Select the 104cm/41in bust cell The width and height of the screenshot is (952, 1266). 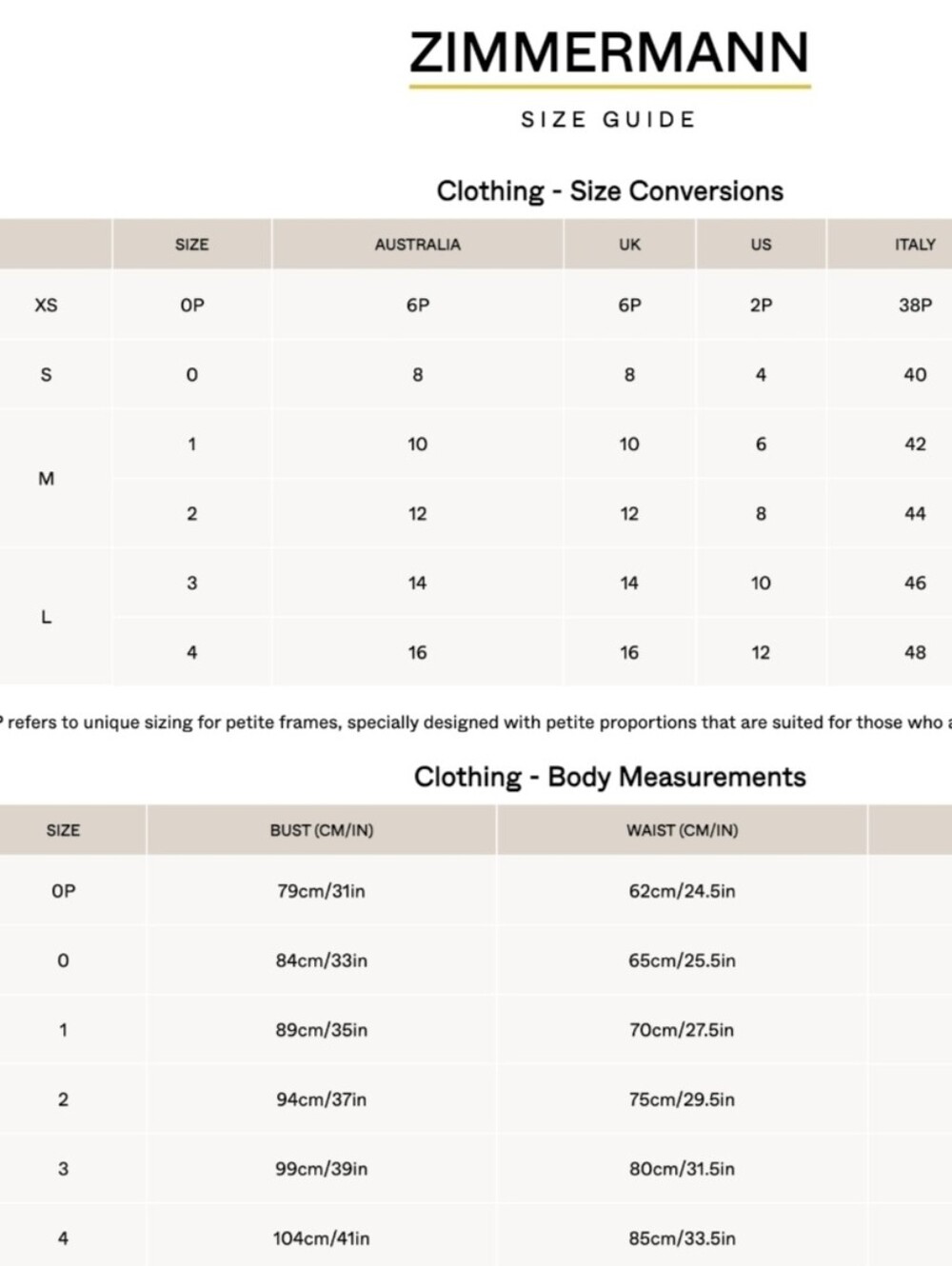coord(321,1239)
